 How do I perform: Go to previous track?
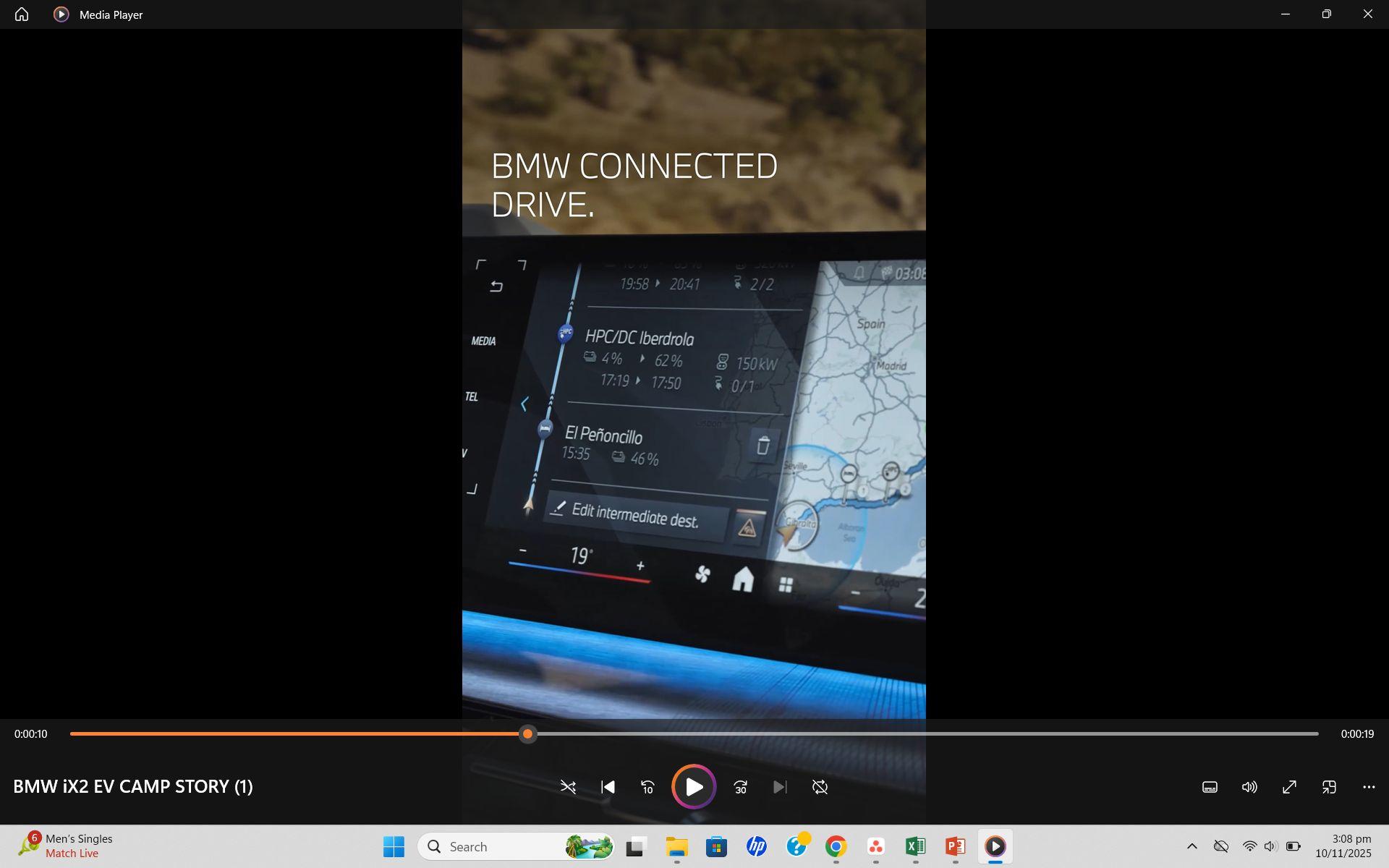608,787
